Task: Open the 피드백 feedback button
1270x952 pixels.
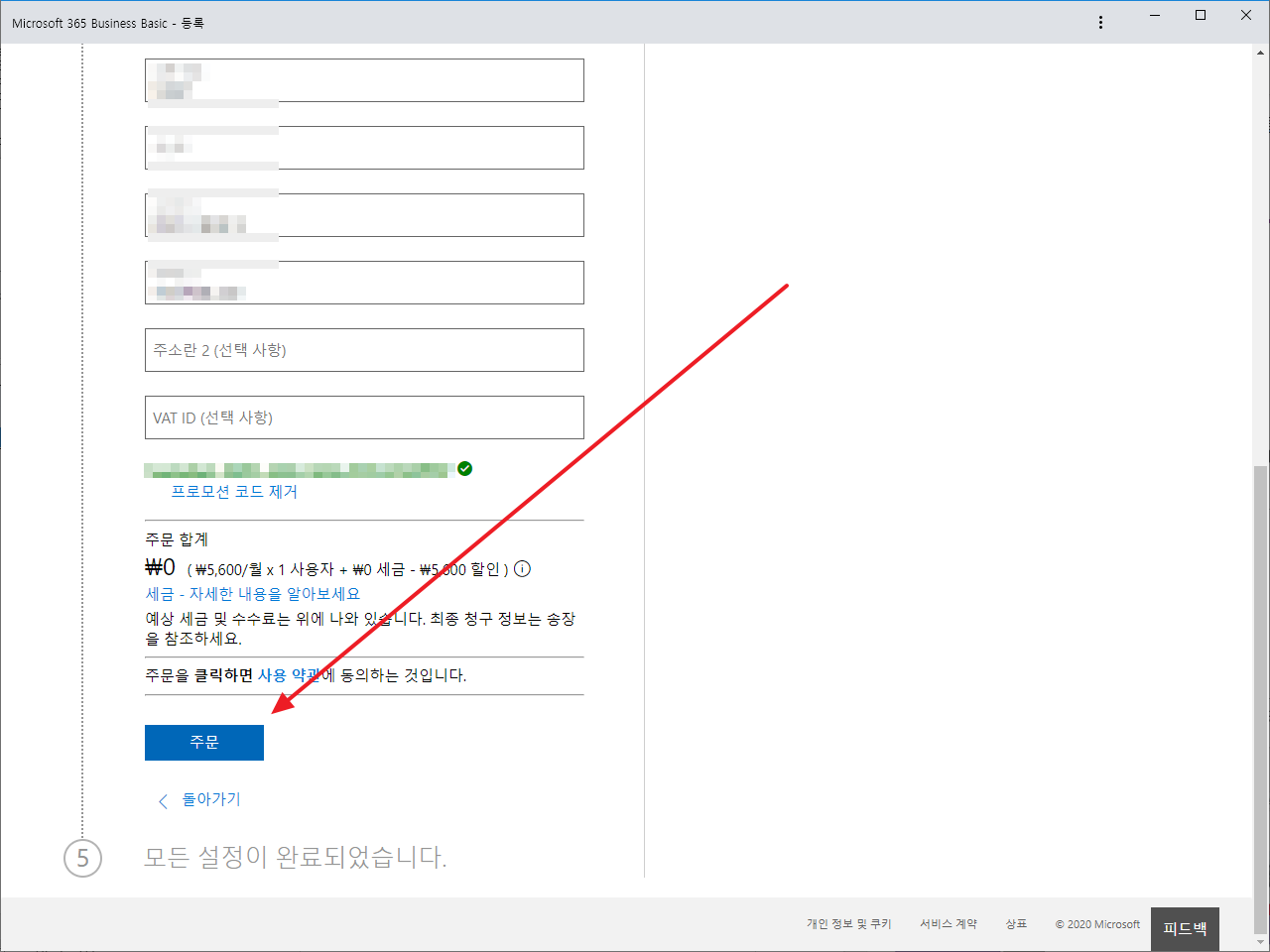Action: click(1185, 929)
